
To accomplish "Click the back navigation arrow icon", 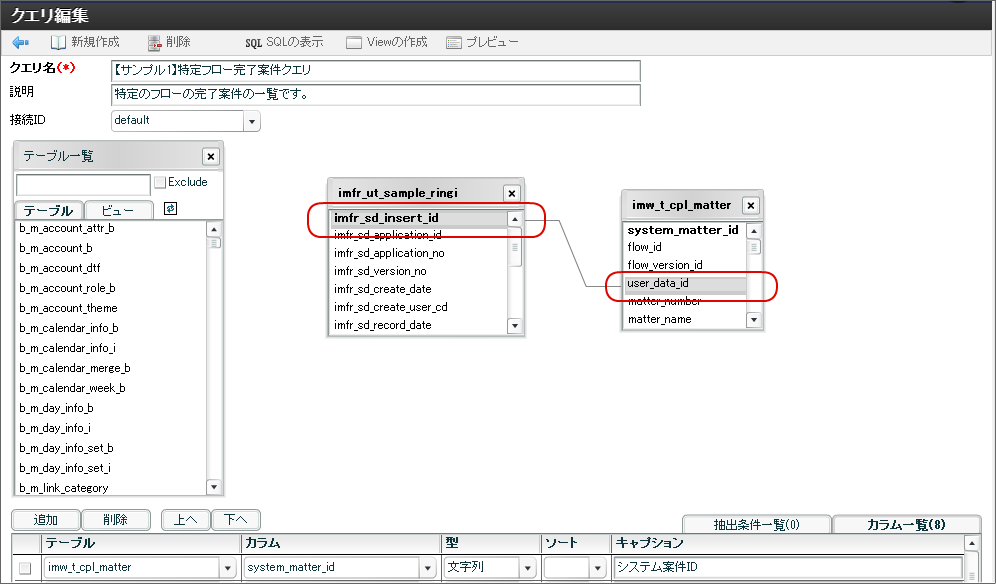I will [x=20, y=41].
